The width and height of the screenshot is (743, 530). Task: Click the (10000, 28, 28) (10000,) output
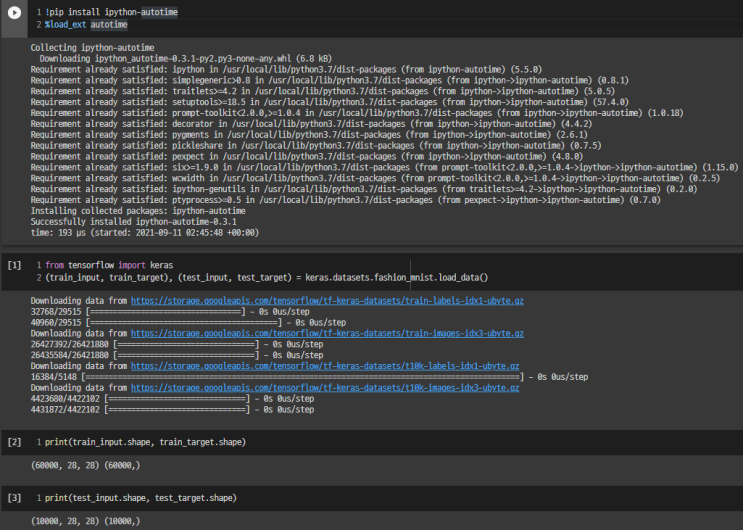(x=85, y=521)
